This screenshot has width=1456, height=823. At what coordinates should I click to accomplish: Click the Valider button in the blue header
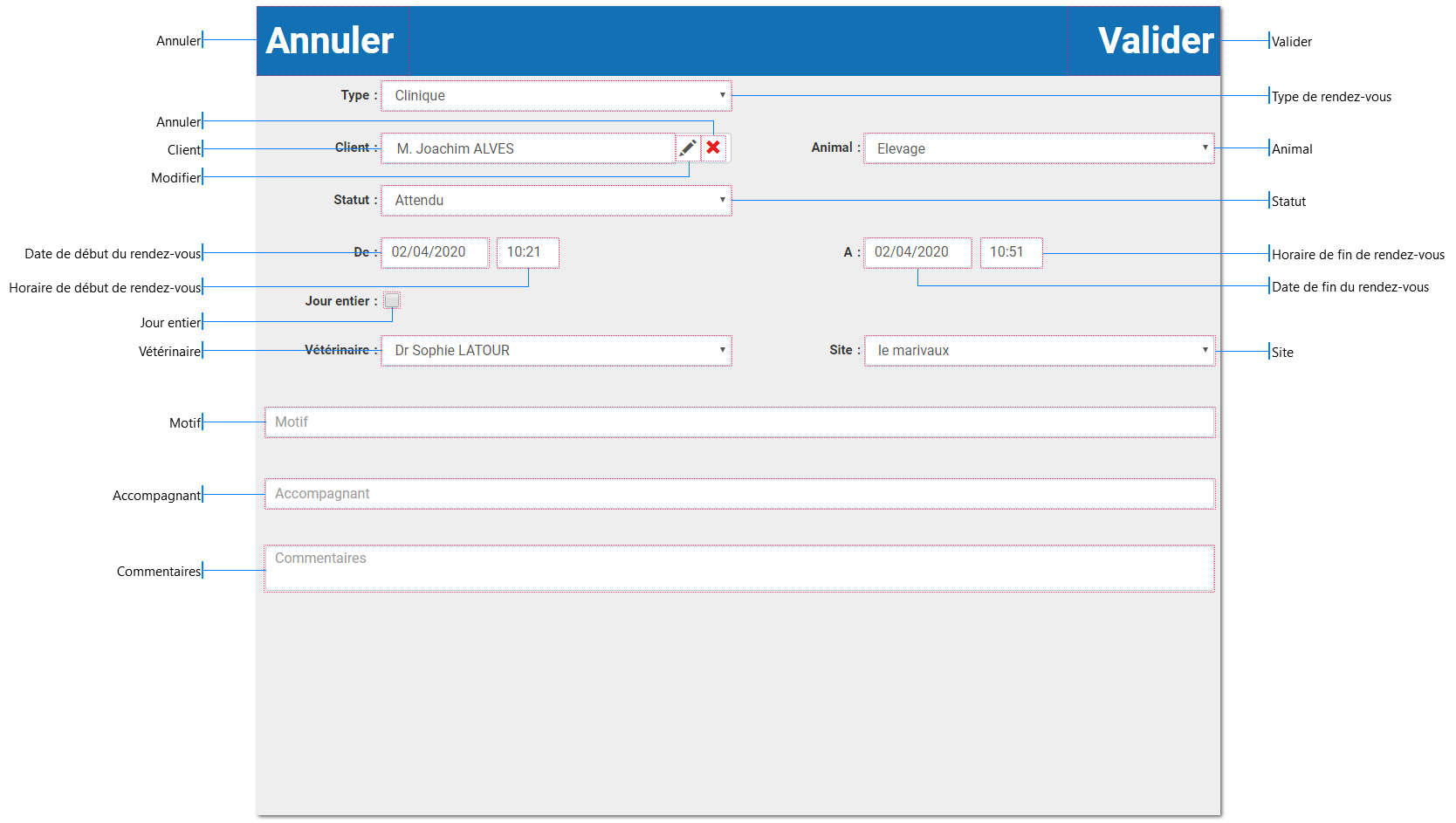click(x=1156, y=41)
